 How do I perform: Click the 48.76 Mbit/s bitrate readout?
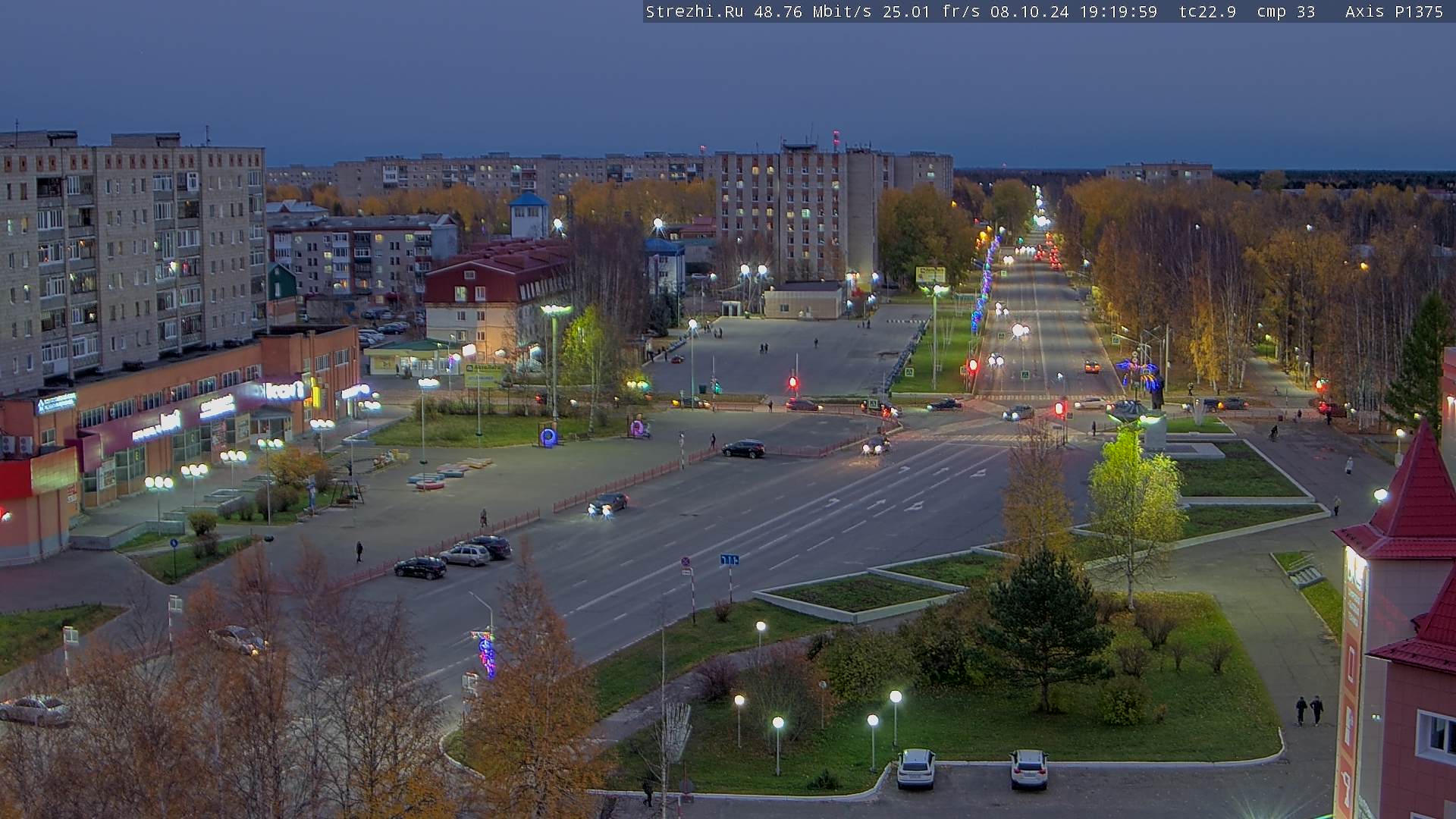pyautogui.click(x=813, y=11)
